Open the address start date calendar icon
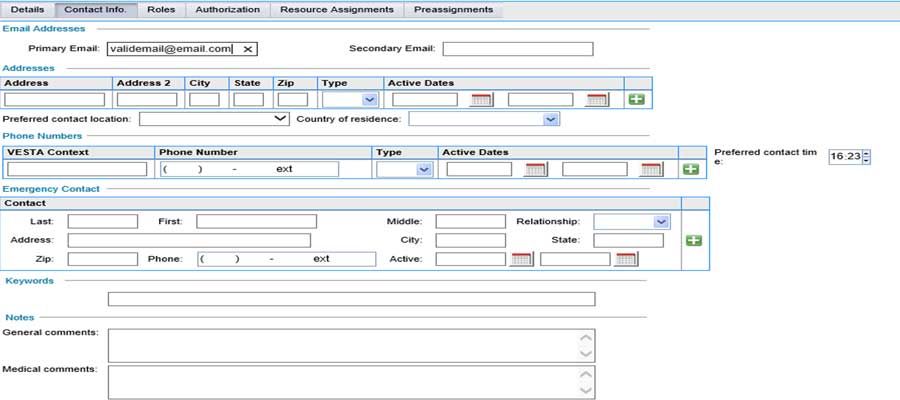This screenshot has width=900, height=400. 481,100
